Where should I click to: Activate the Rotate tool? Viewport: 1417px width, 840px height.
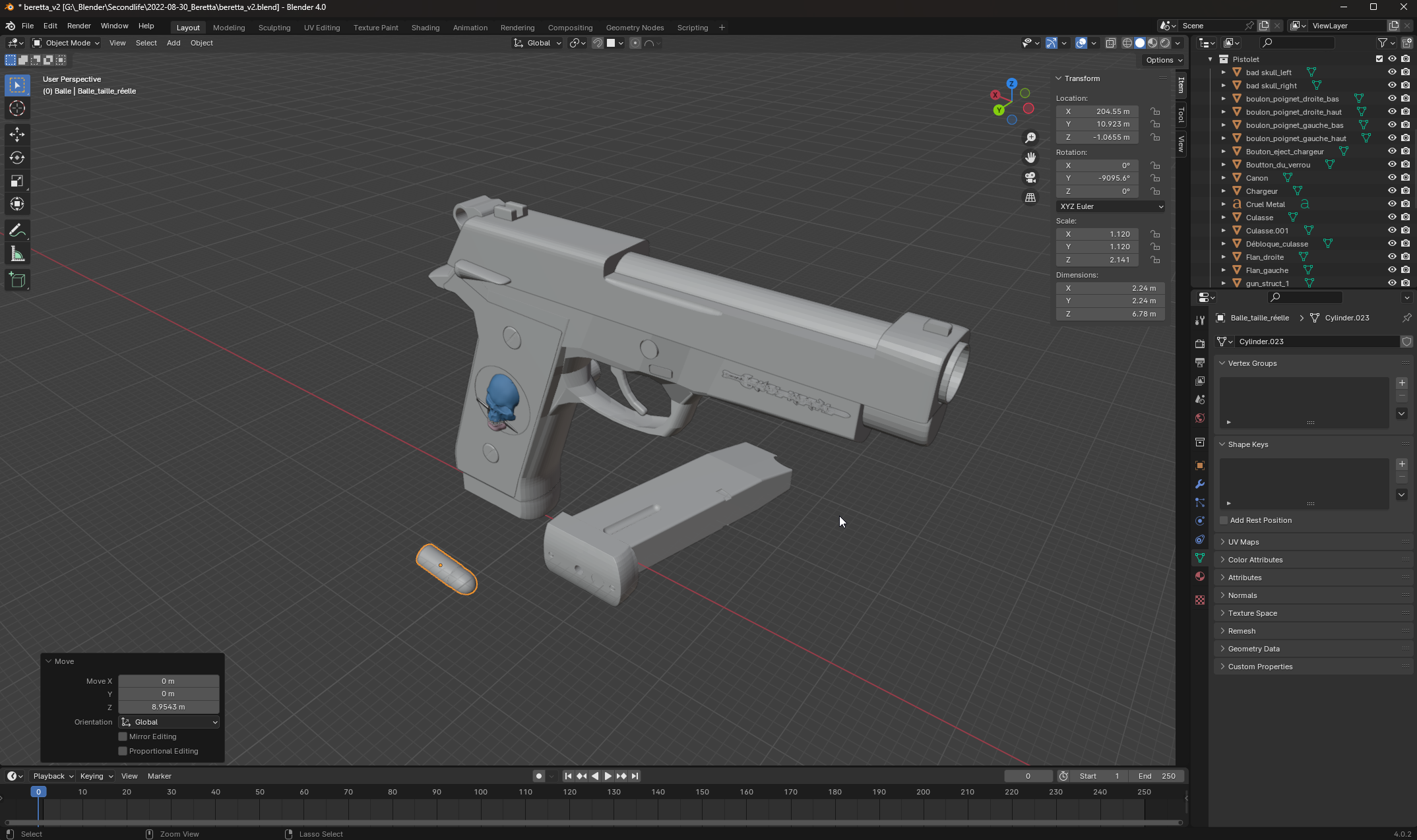pos(17,158)
